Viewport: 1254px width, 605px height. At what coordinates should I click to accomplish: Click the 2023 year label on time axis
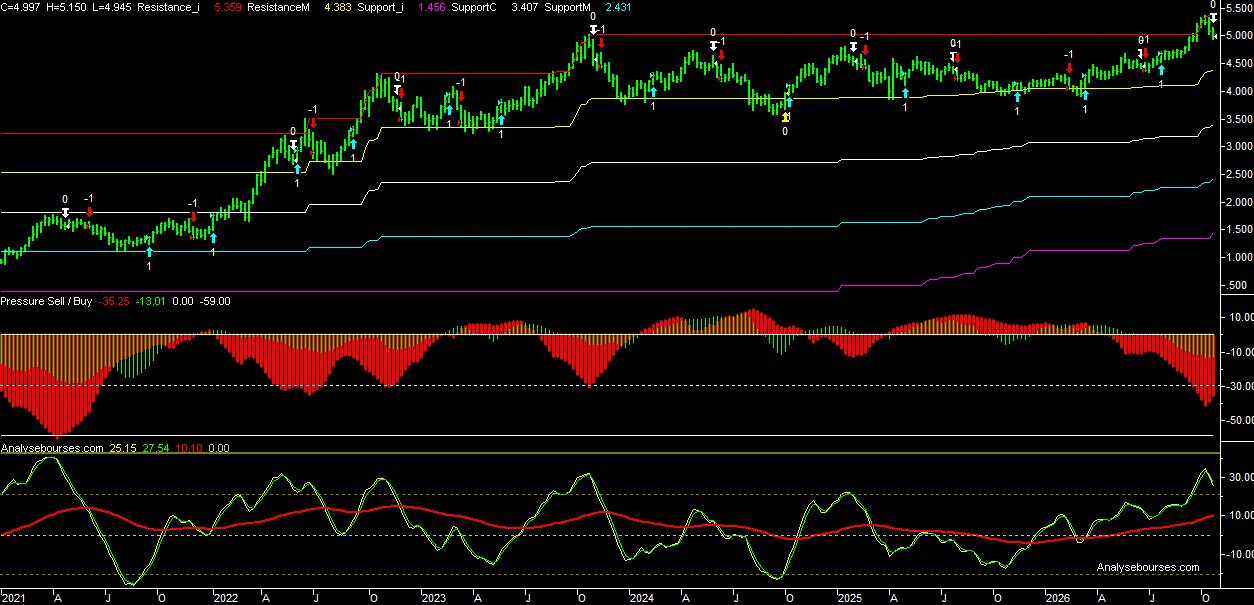(434, 598)
